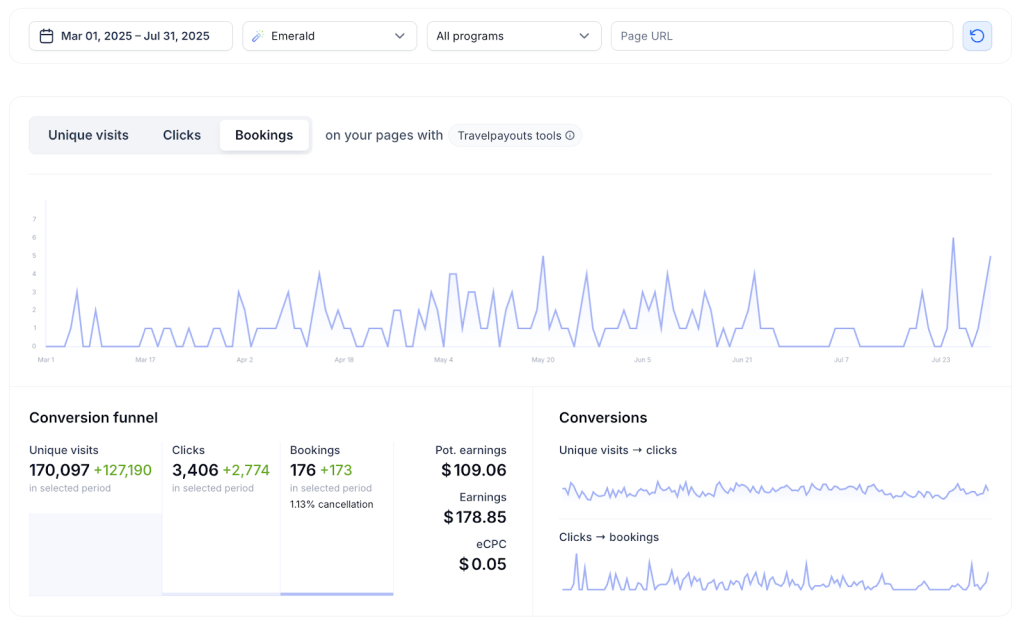
Task: Click the Earnings value $178.85
Action: tap(475, 517)
